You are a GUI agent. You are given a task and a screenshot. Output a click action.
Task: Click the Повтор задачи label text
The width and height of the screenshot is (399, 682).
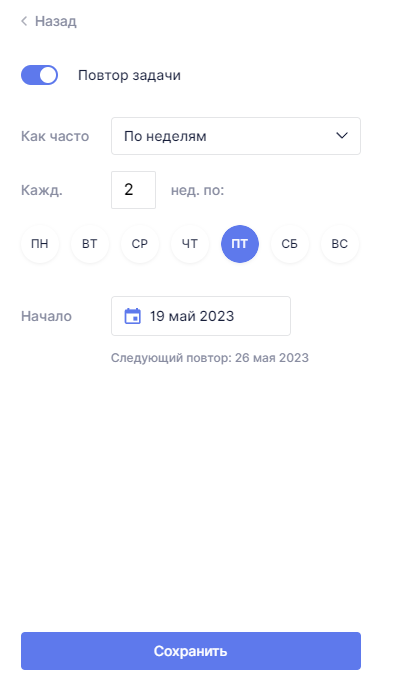(129, 75)
